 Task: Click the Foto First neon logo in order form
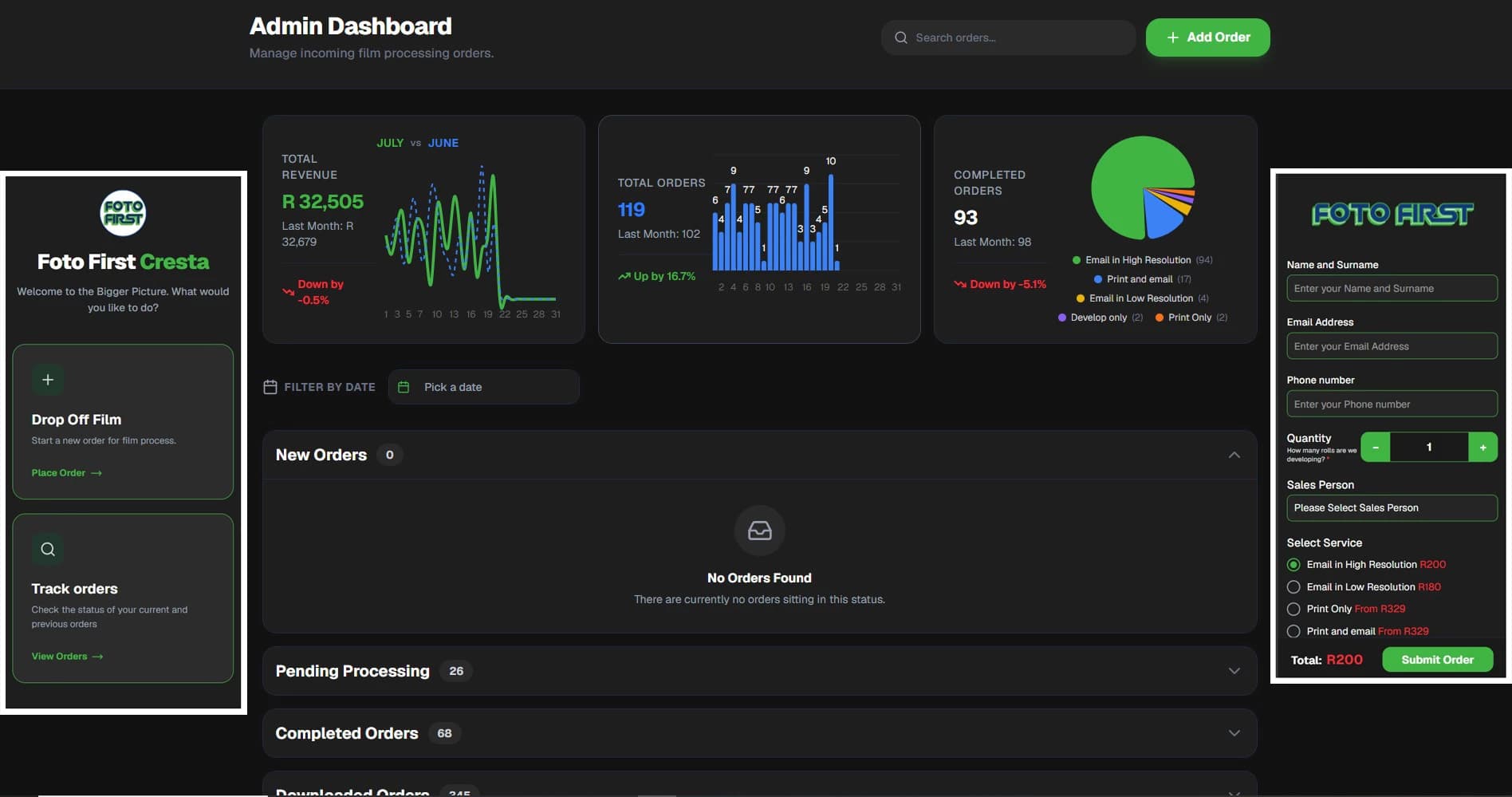[x=1392, y=214]
